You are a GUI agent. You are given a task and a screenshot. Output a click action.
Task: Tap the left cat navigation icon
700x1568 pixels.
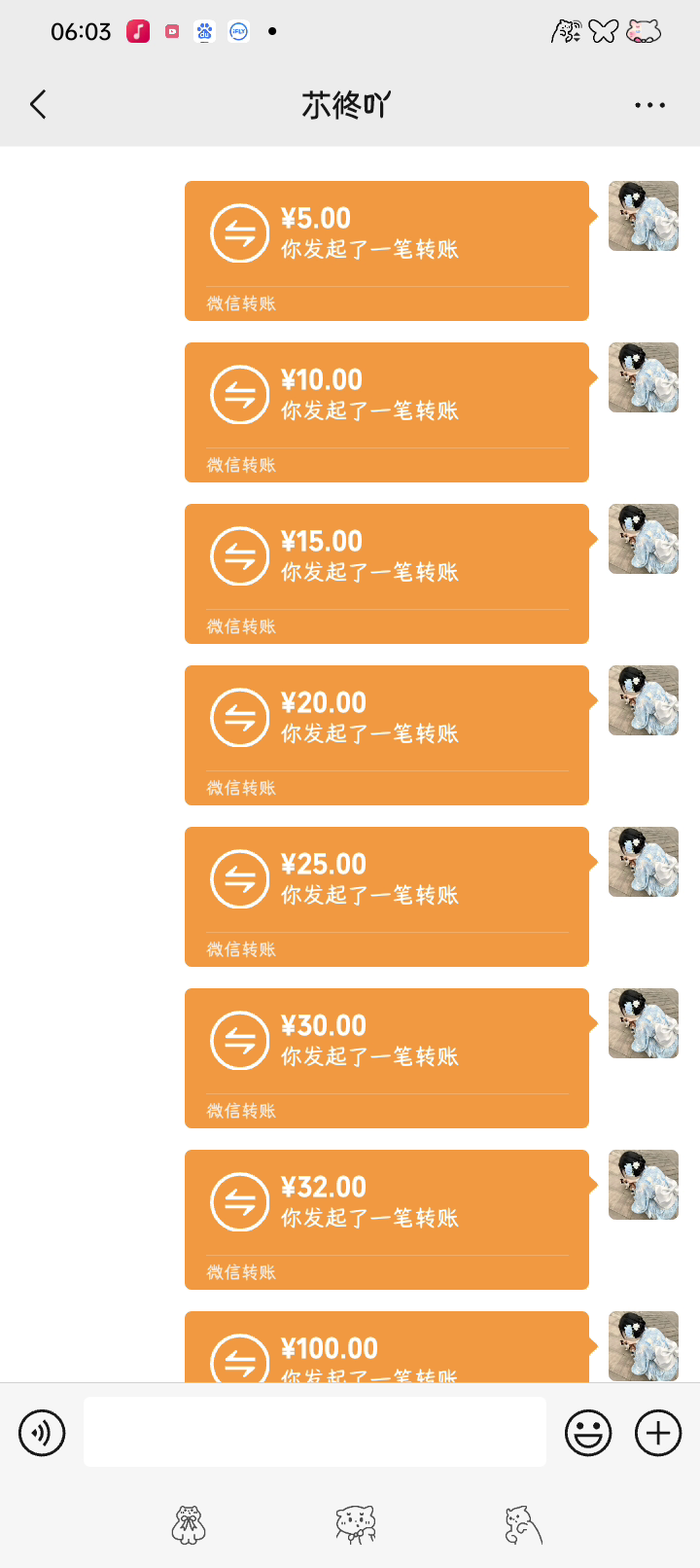[189, 1525]
